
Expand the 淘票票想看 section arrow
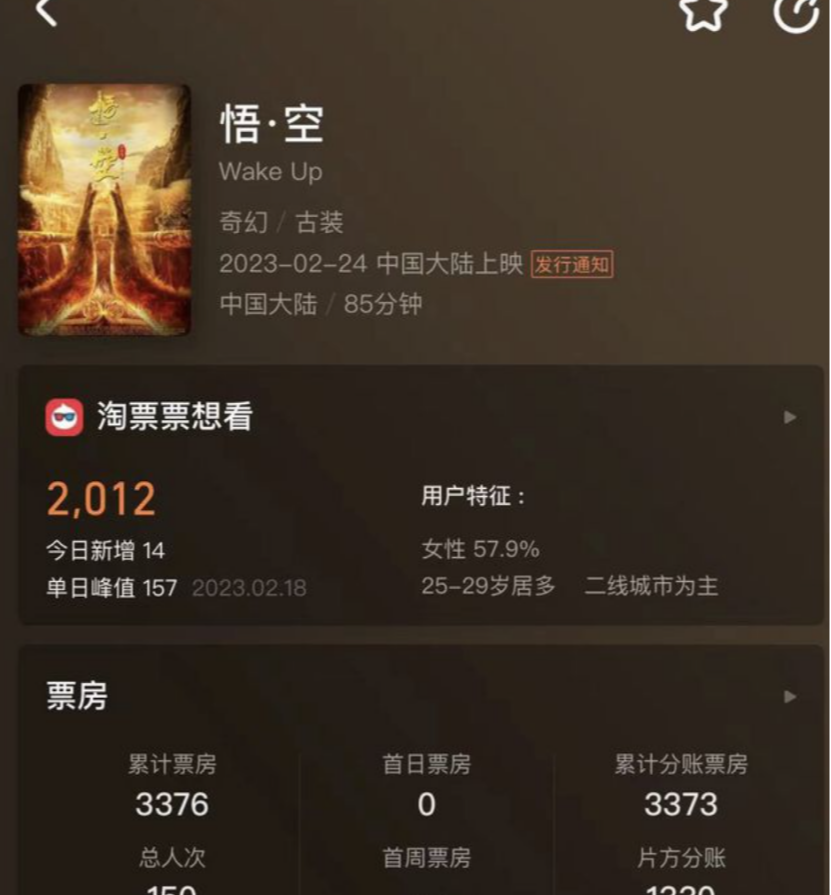coord(790,417)
